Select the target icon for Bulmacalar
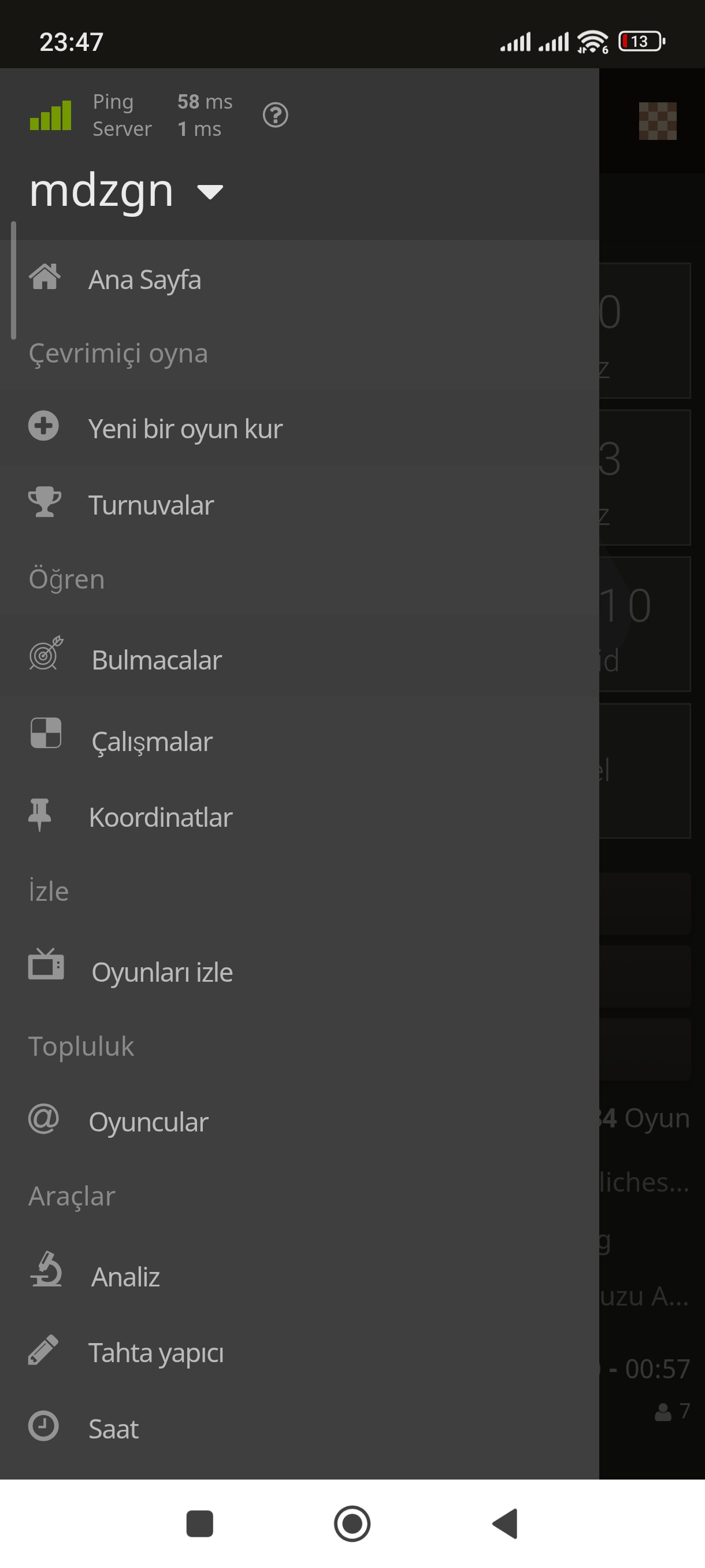 (46, 653)
